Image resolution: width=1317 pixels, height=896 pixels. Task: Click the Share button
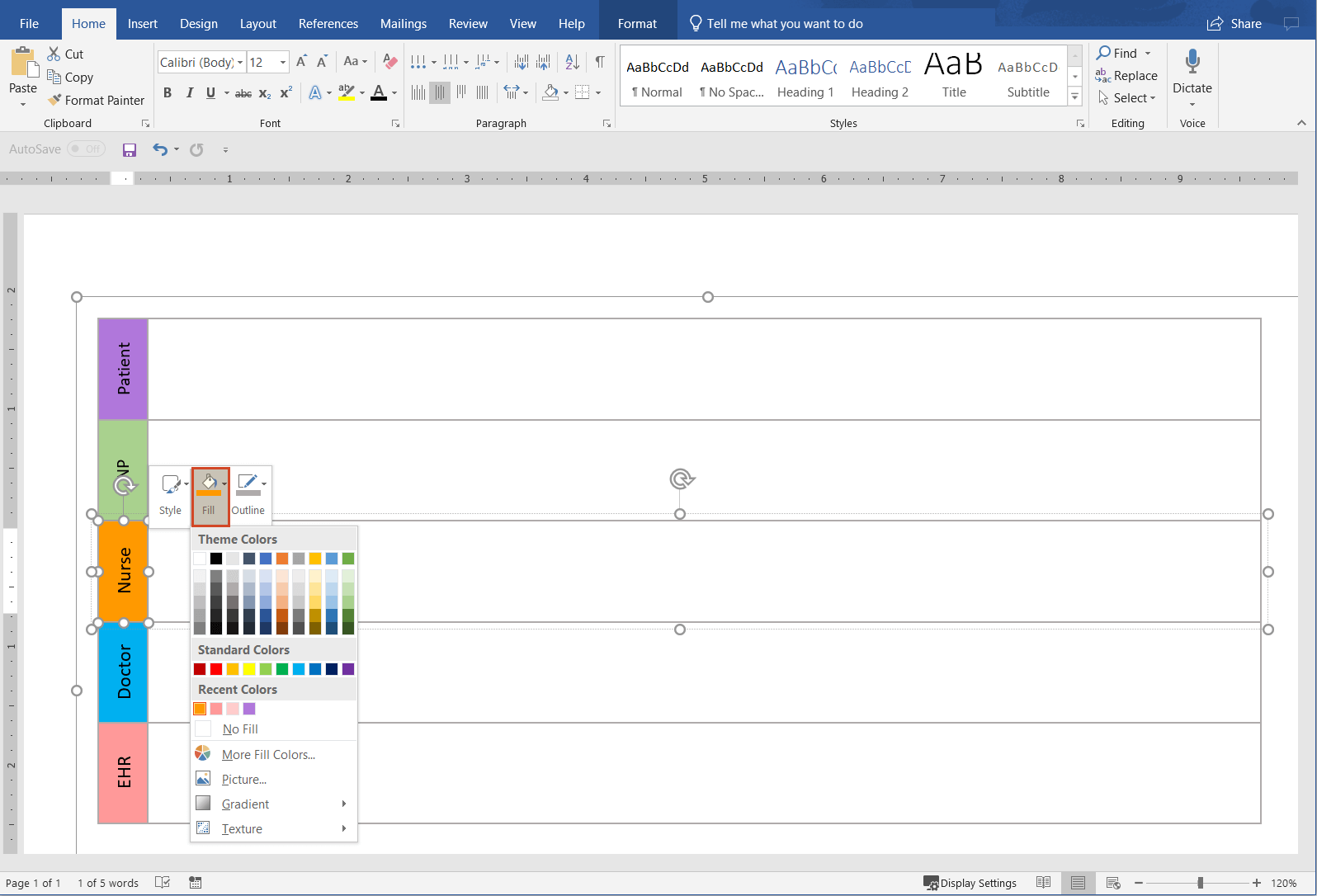coord(1234,24)
